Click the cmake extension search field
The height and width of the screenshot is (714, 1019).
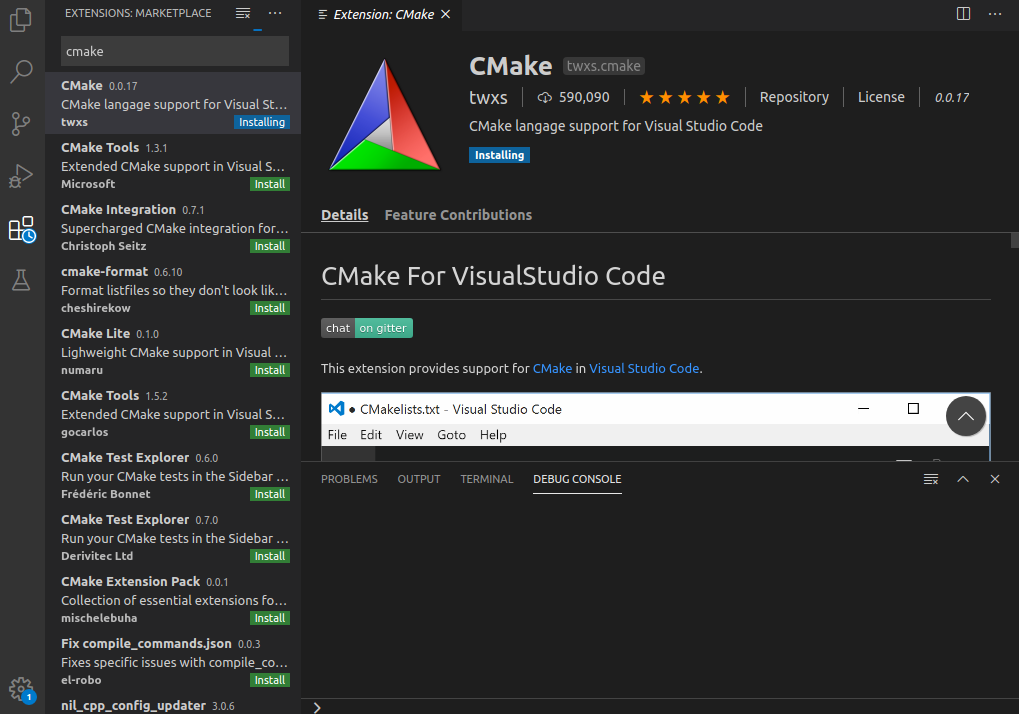[x=175, y=51]
